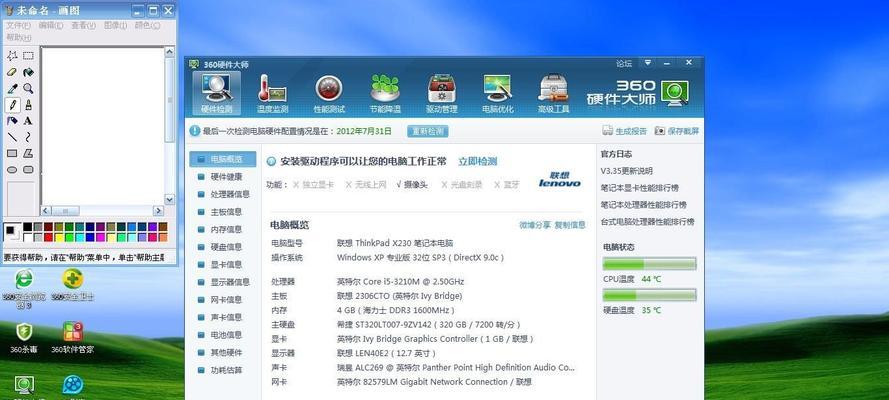This screenshot has height=400, width=889.
Task: Open Paint's 文件 menu
Action: 18,25
